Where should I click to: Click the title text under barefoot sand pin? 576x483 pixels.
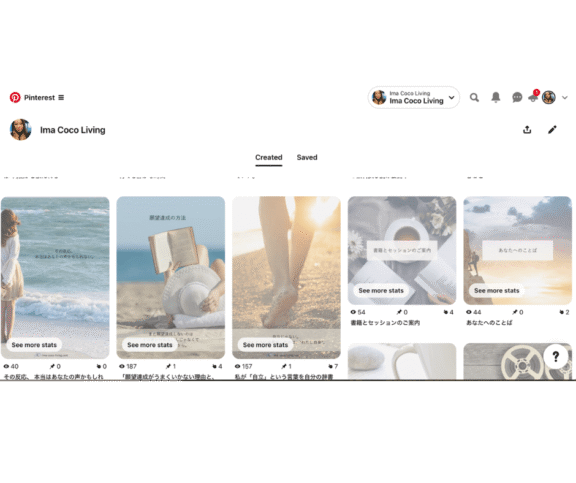(284, 377)
